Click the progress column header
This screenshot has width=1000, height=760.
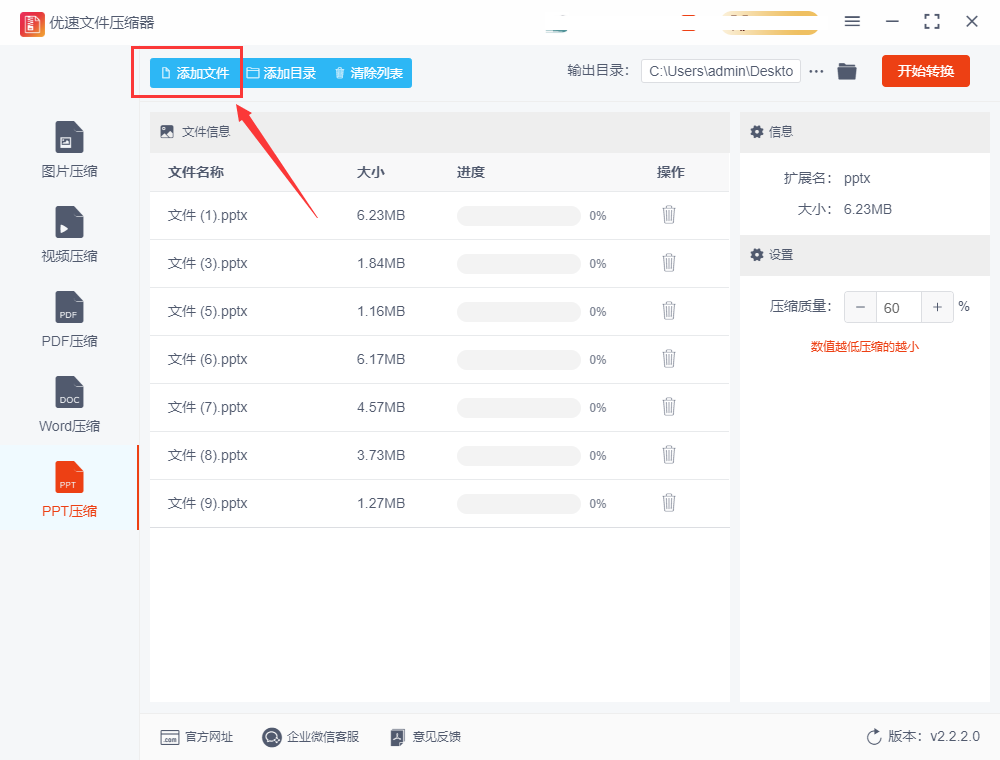pyautogui.click(x=471, y=172)
